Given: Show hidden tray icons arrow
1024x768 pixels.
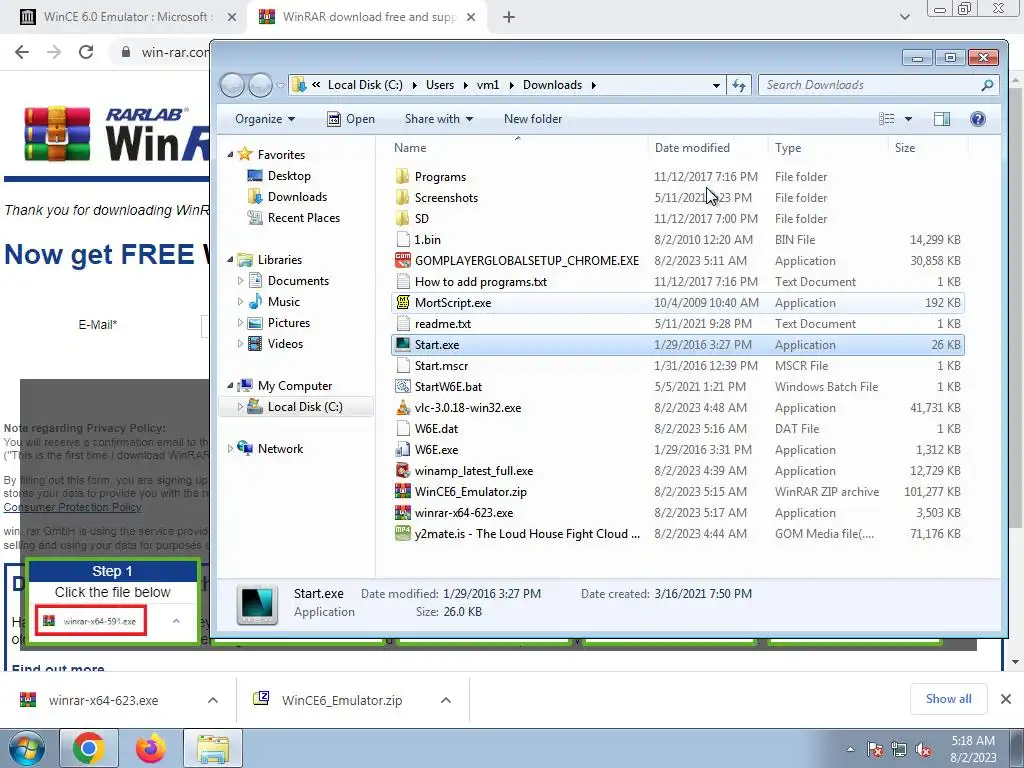Looking at the screenshot, I should click(850, 750).
